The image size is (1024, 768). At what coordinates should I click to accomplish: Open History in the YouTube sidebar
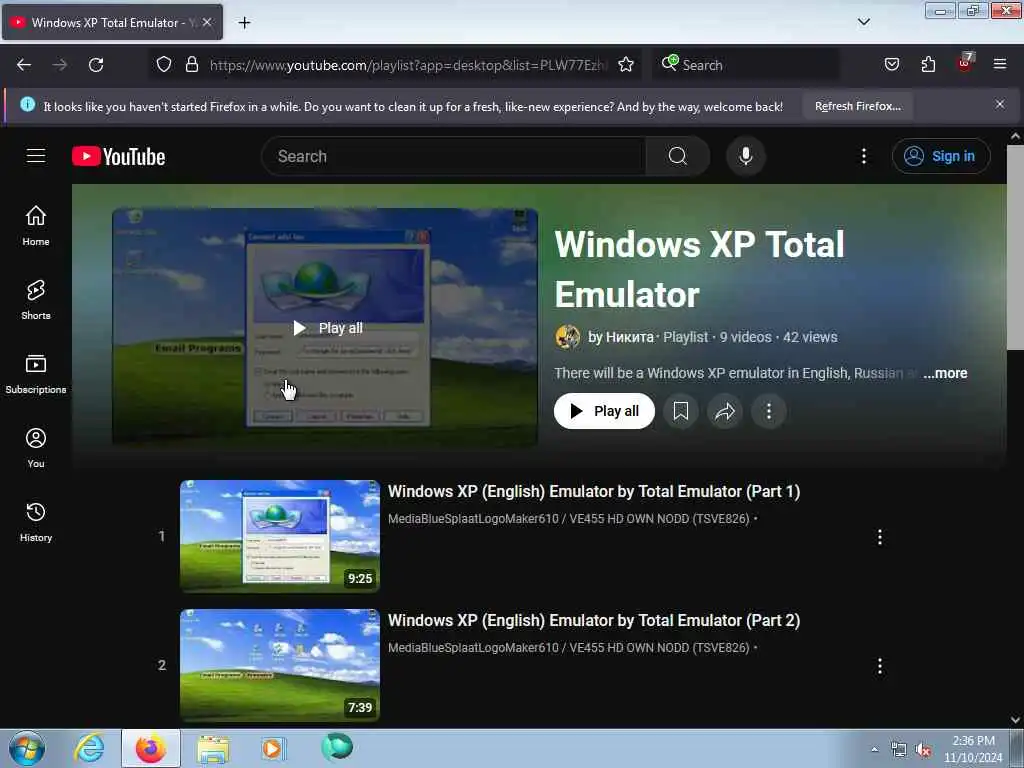pos(36,522)
